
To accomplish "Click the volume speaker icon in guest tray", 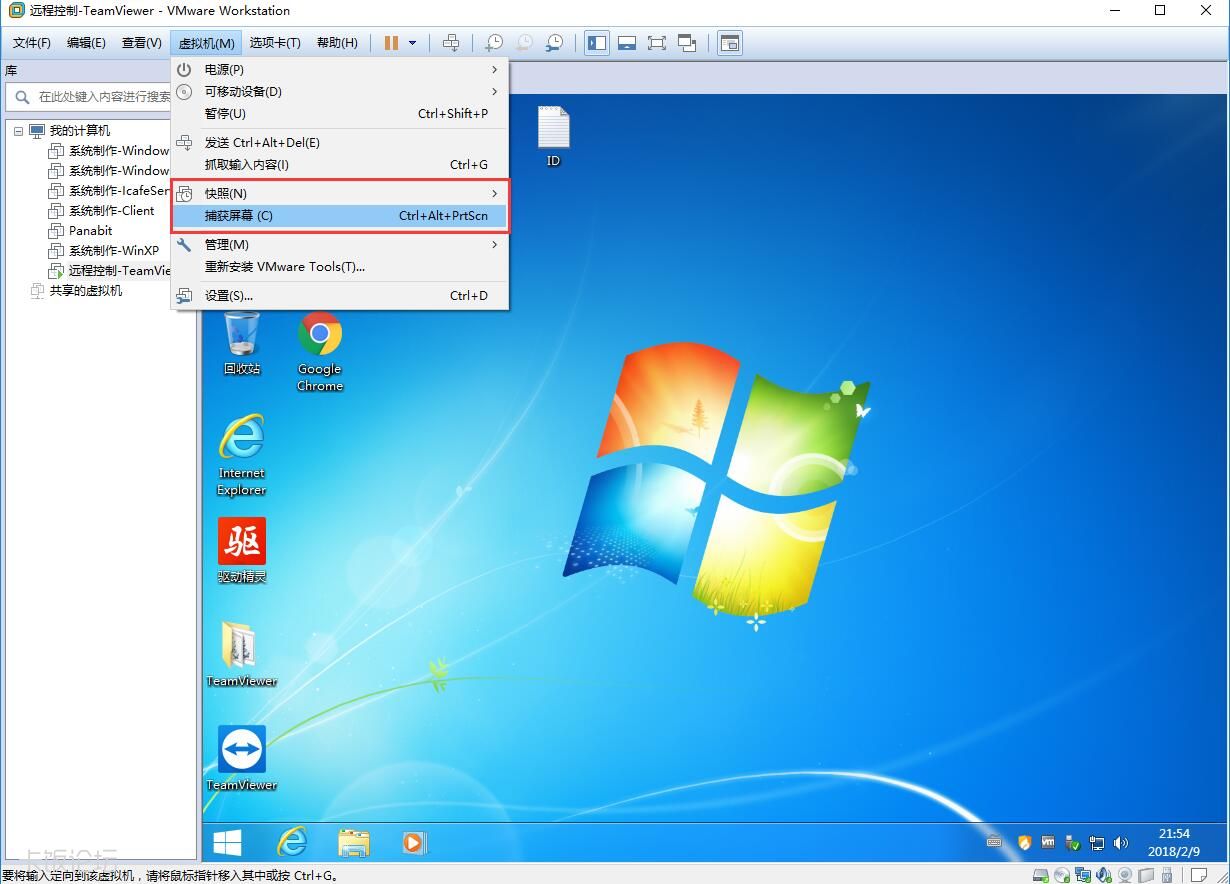I will click(1120, 843).
